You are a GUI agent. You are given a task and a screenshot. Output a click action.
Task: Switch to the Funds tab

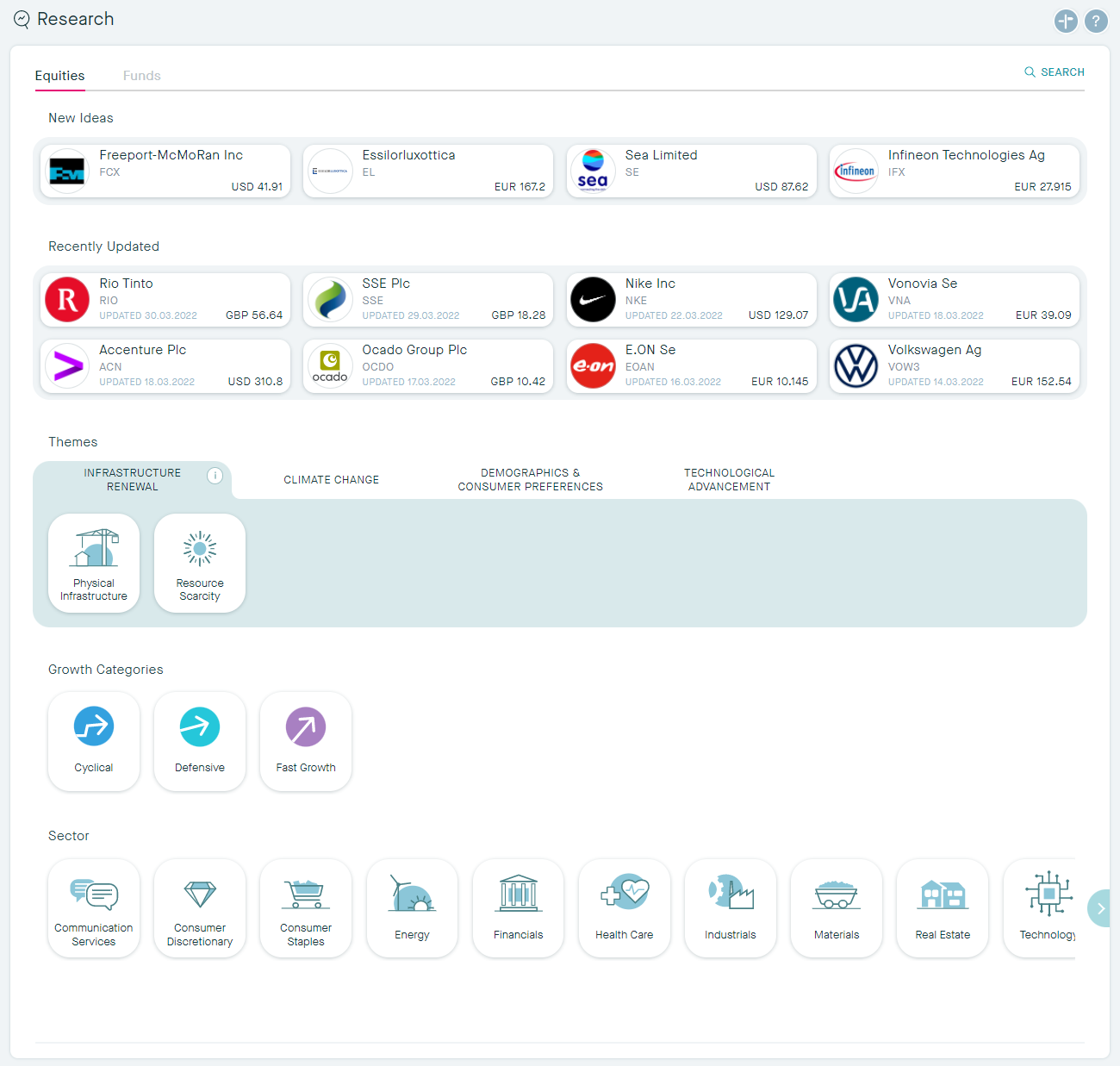(142, 76)
